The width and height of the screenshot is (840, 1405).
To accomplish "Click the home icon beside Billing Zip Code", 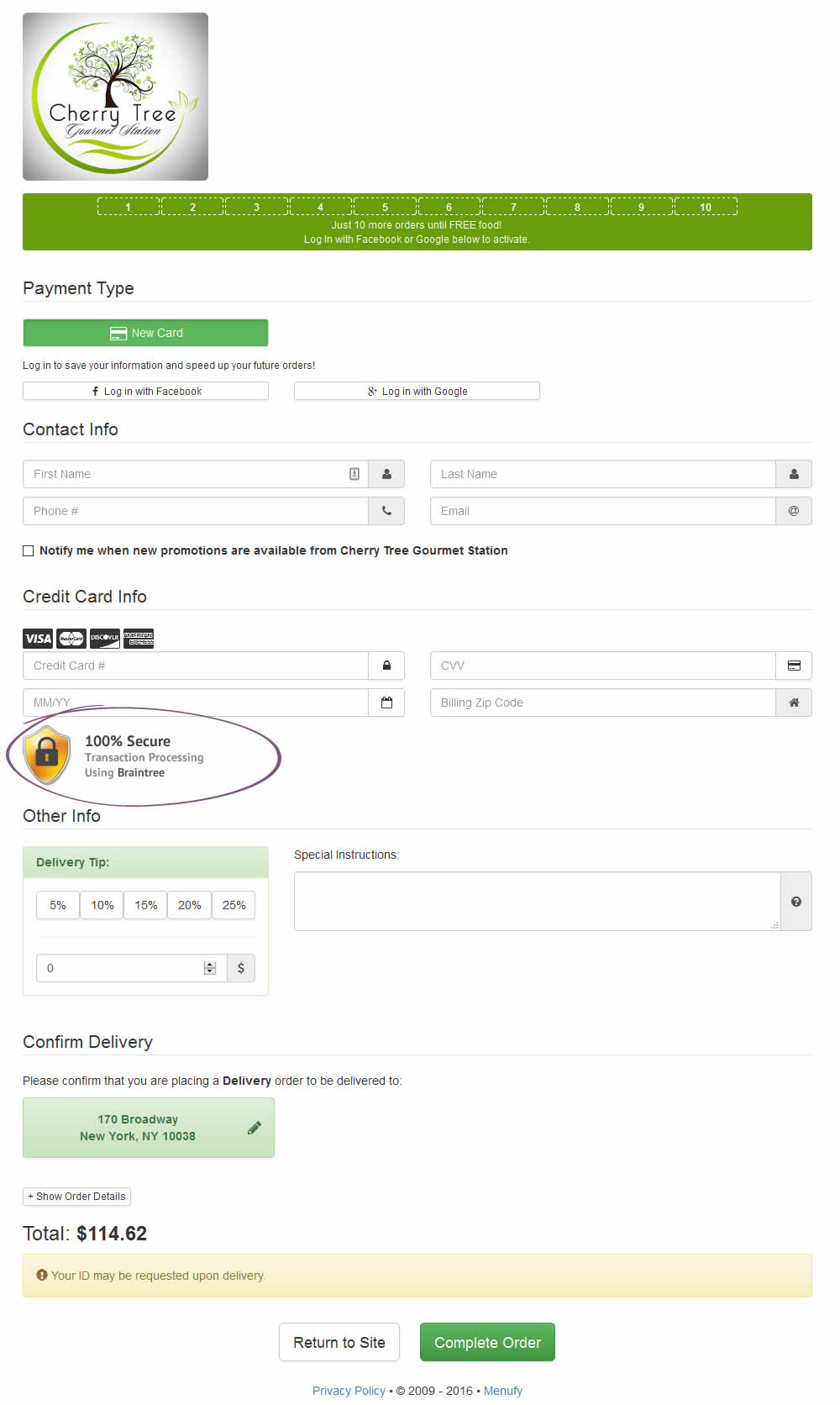I will (x=793, y=702).
